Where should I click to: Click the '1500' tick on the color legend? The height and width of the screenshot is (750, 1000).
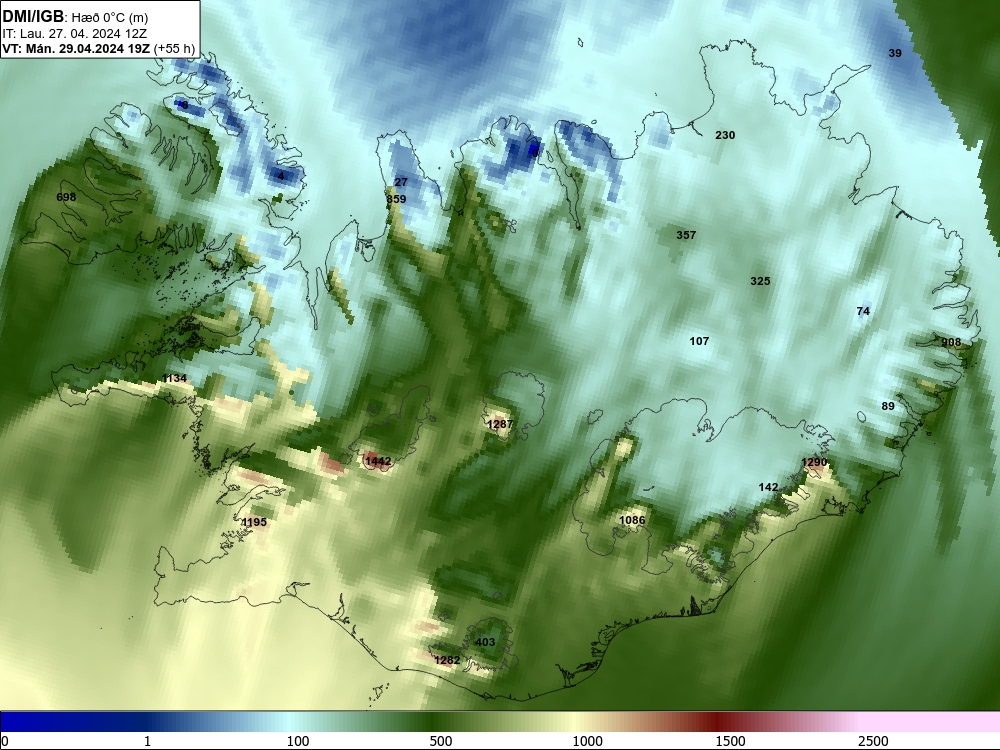pos(730,741)
